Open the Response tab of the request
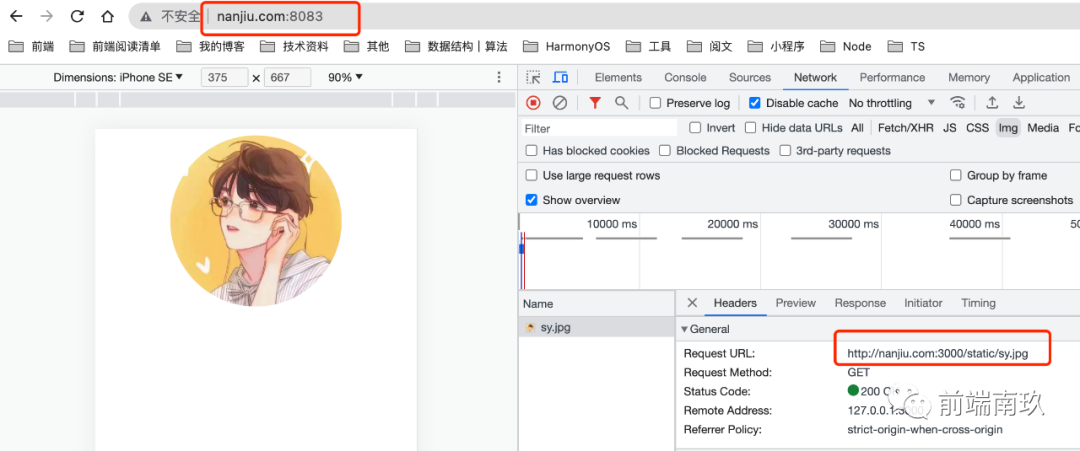 click(x=860, y=303)
